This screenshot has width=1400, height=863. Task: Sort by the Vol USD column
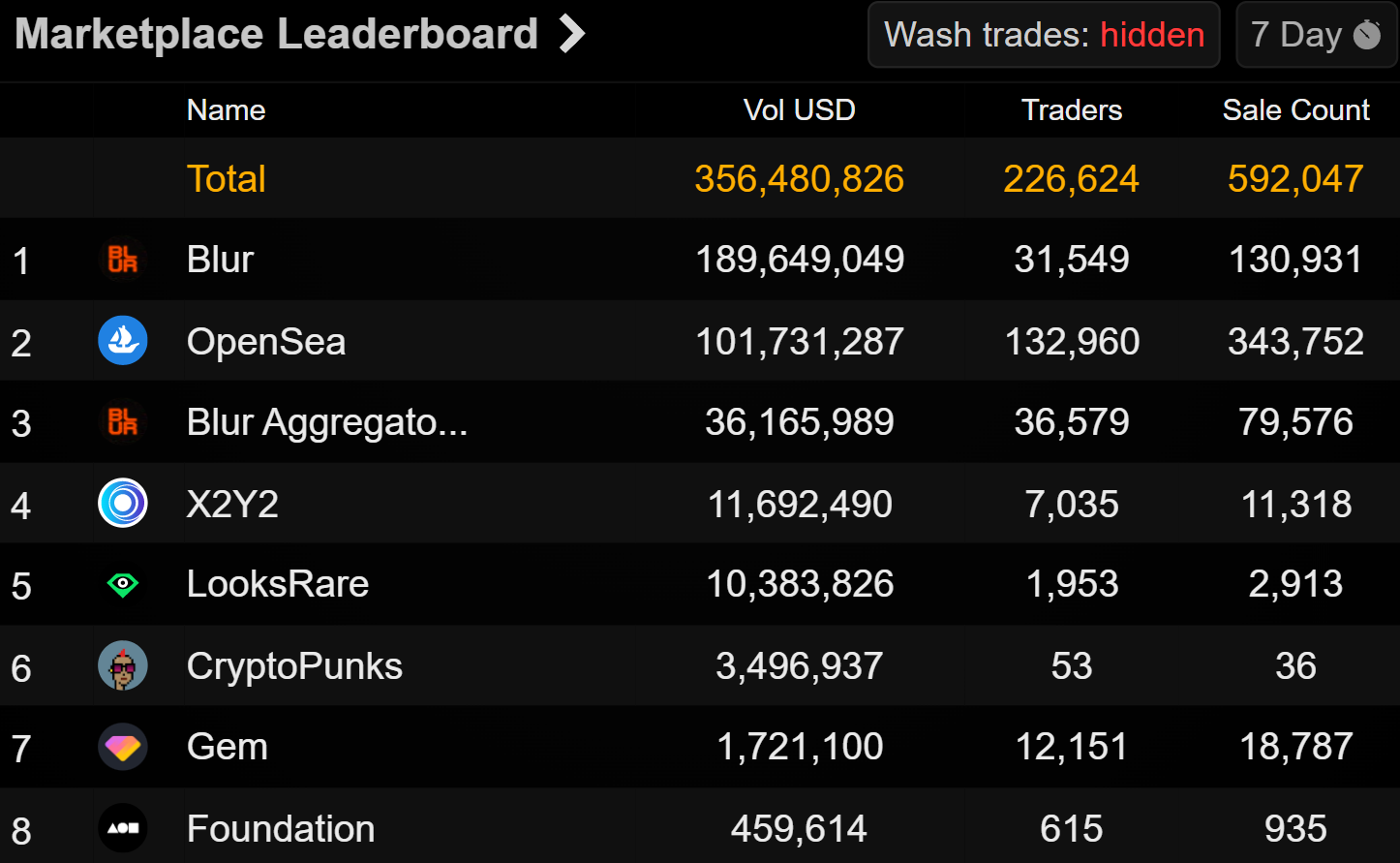799,109
